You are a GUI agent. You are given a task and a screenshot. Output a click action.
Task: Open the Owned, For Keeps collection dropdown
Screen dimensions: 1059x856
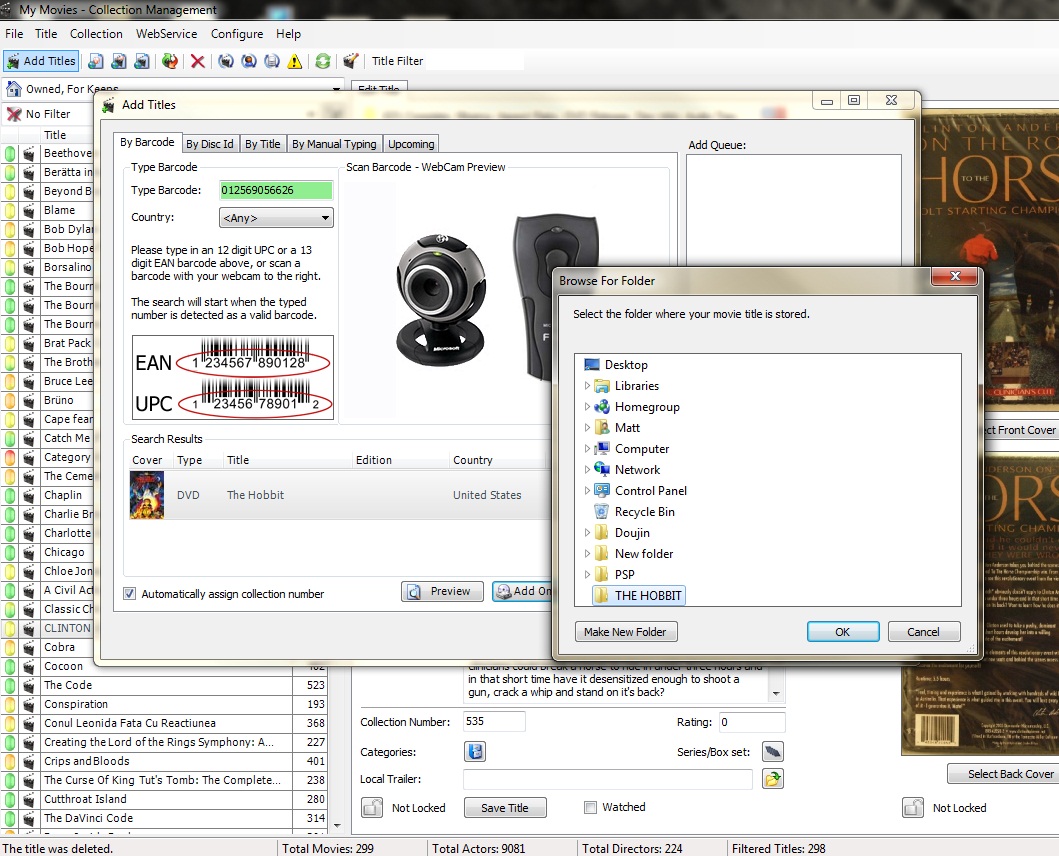(337, 89)
